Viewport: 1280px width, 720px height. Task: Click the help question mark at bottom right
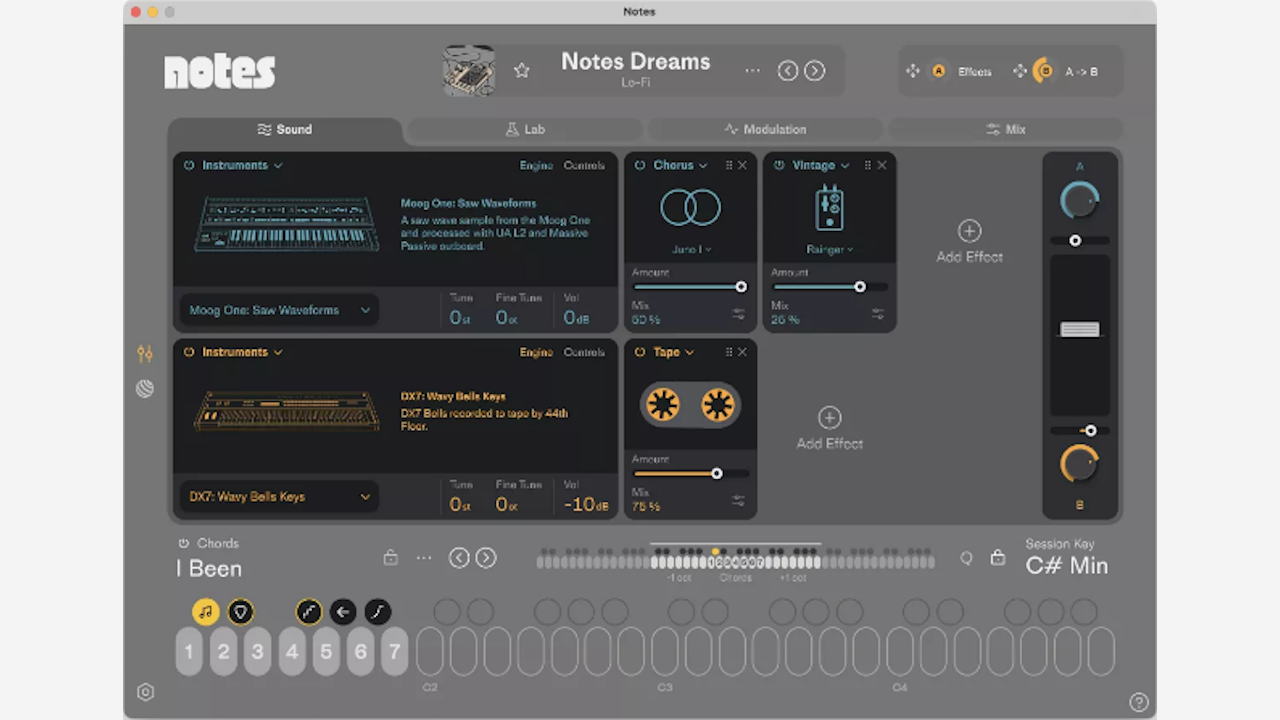1139,702
